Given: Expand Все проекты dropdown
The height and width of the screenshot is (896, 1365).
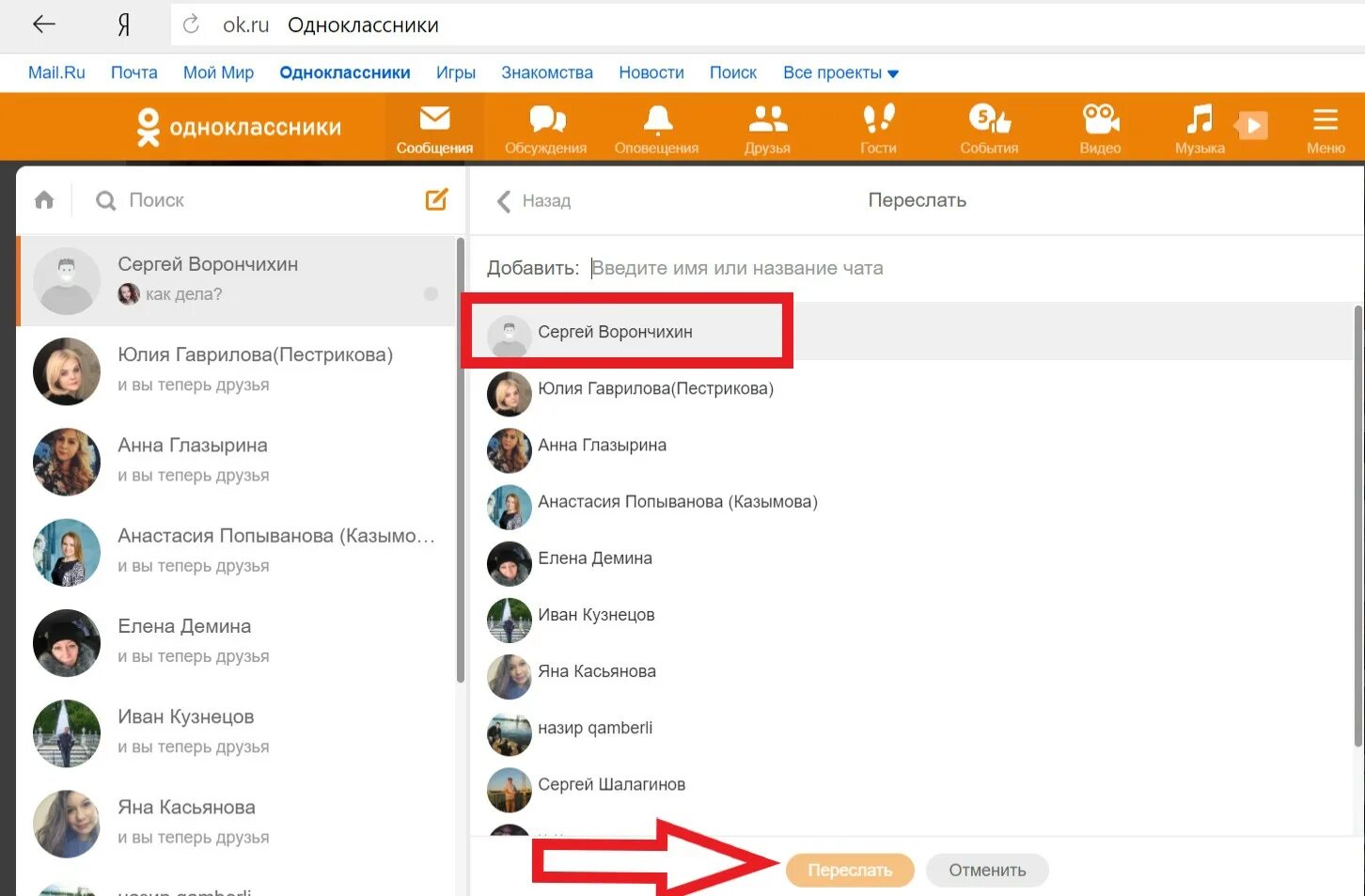Looking at the screenshot, I should [x=840, y=72].
